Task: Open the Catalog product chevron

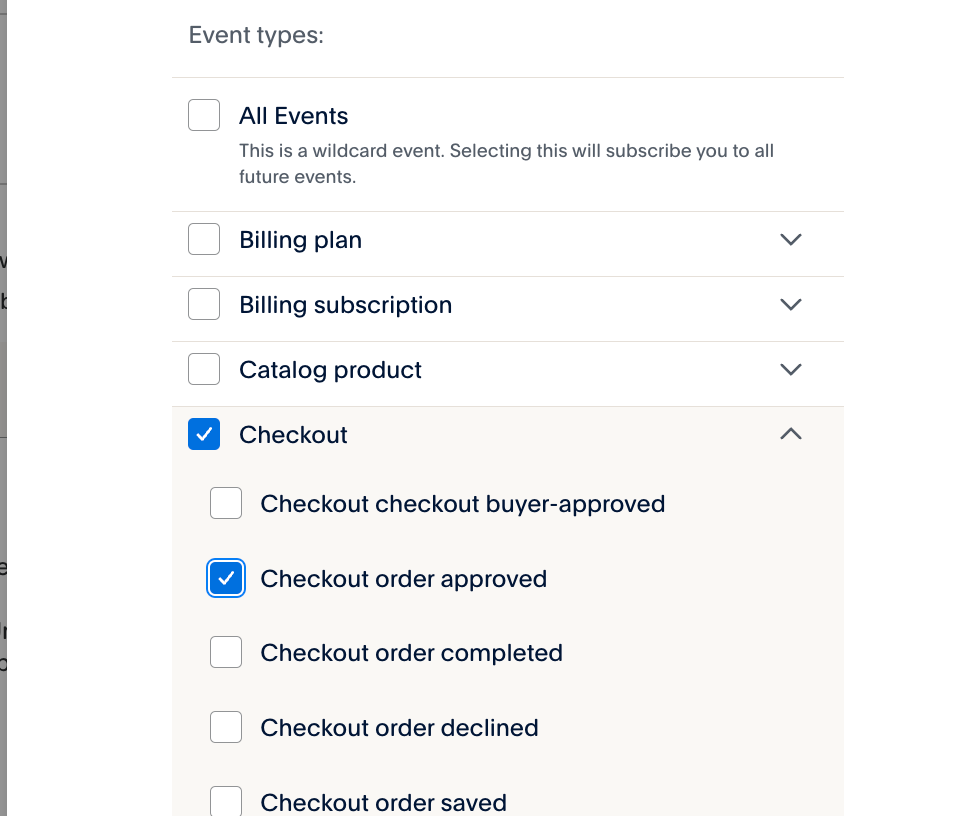Action: click(x=791, y=370)
